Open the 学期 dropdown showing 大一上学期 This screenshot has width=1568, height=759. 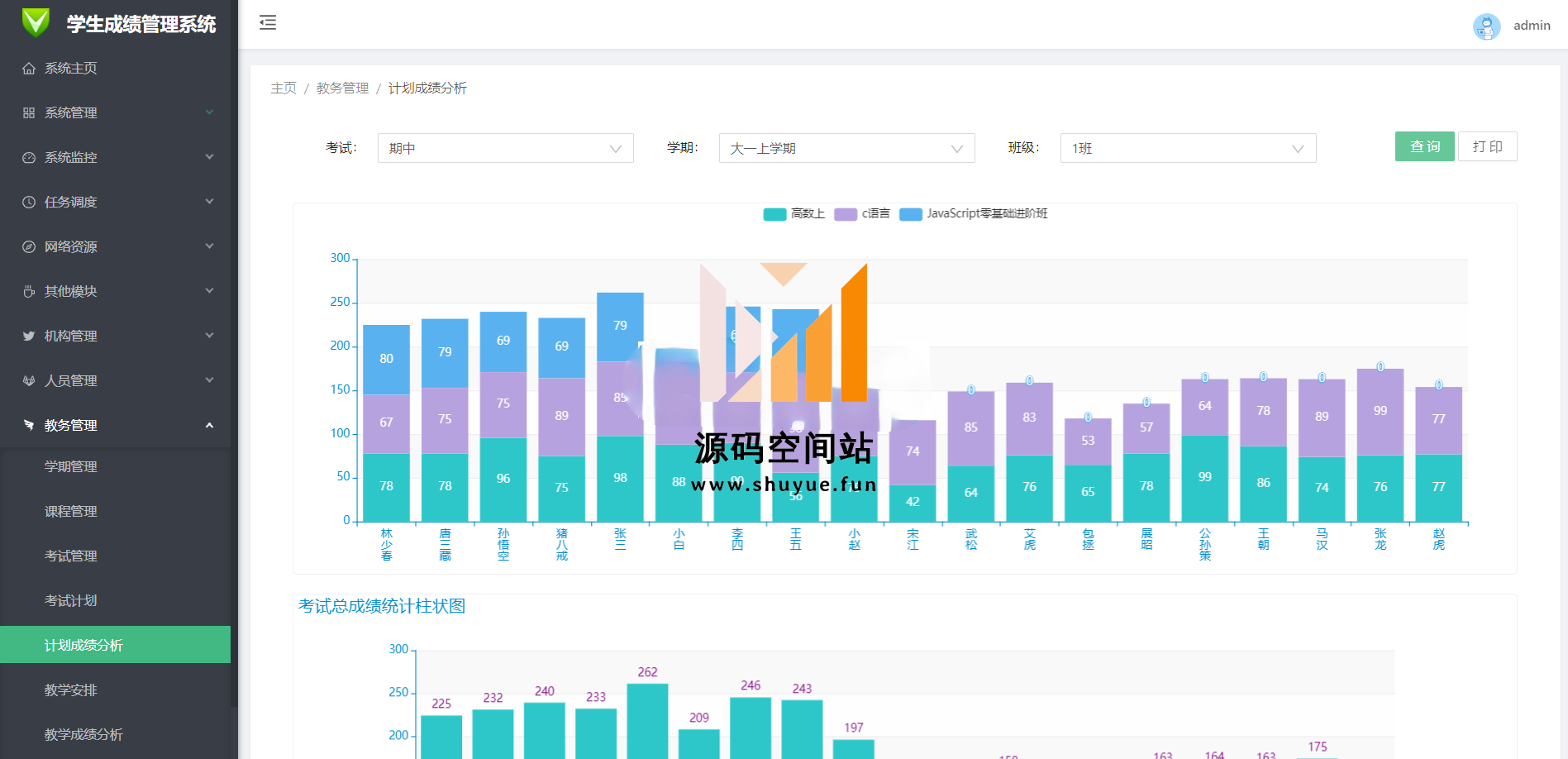click(846, 148)
